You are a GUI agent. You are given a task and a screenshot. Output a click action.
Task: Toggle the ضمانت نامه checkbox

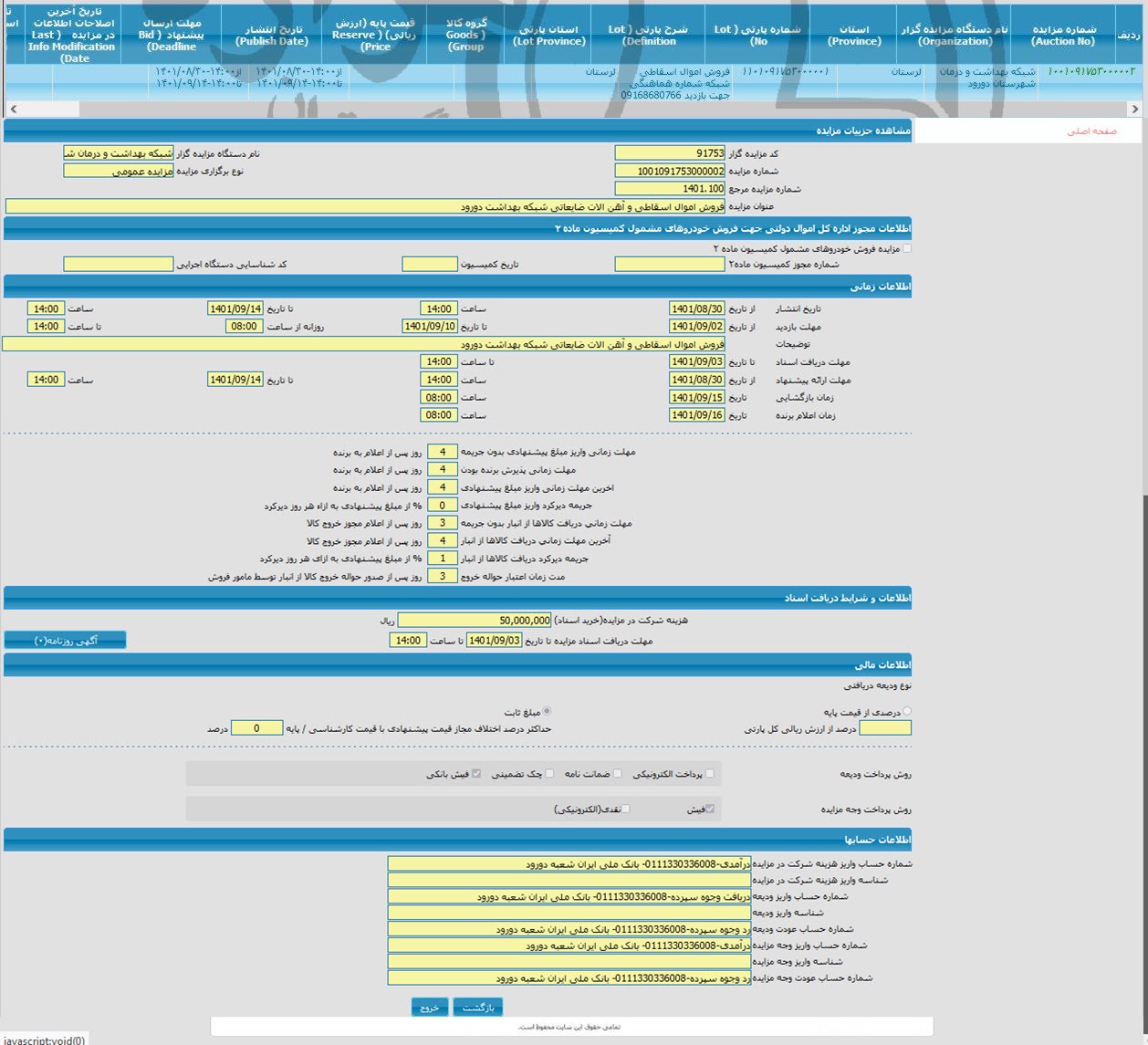tap(617, 774)
